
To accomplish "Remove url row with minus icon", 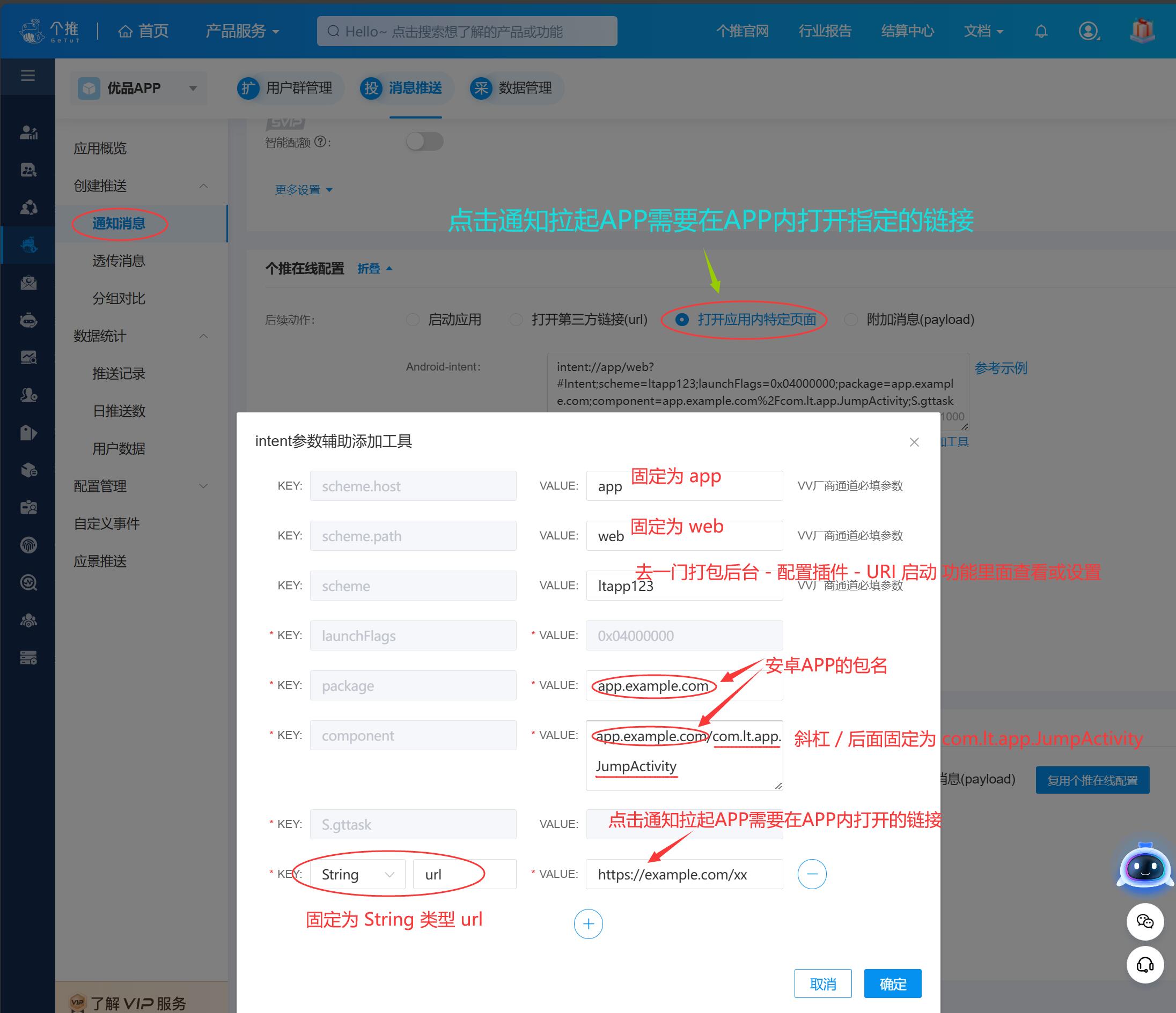I will pos(812,874).
